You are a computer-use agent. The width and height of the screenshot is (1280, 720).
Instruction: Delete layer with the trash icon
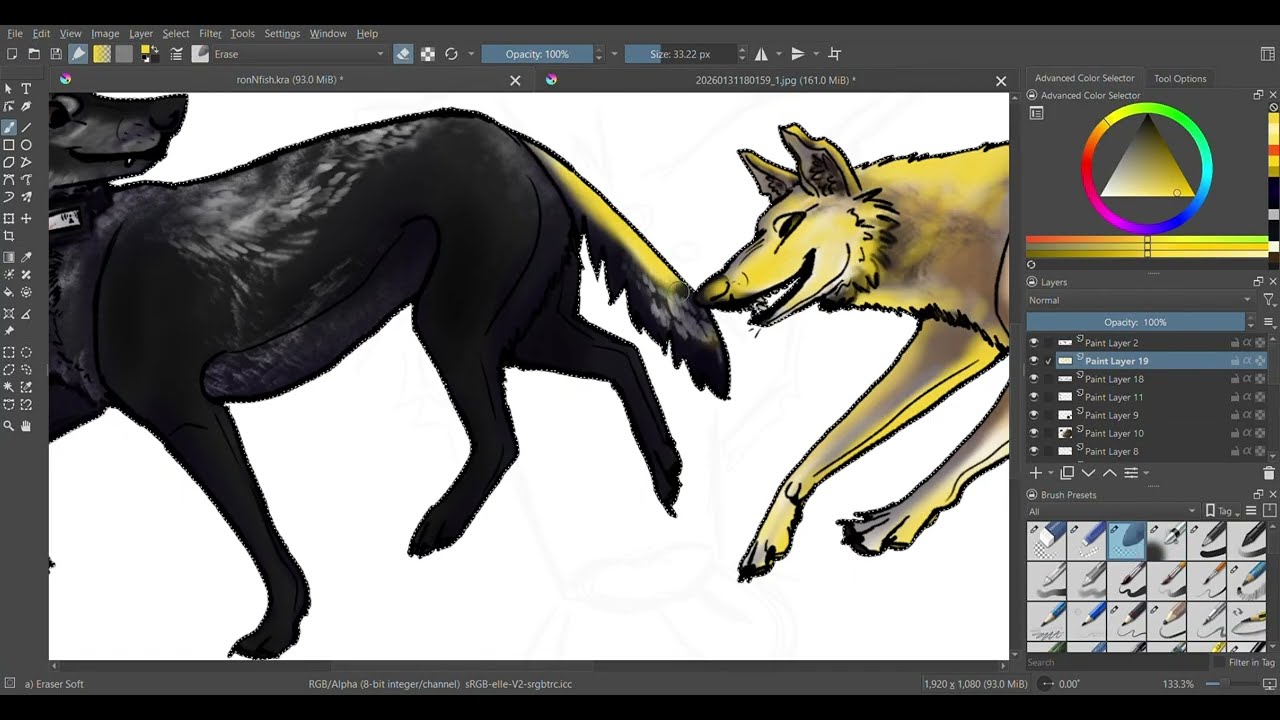(x=1269, y=473)
